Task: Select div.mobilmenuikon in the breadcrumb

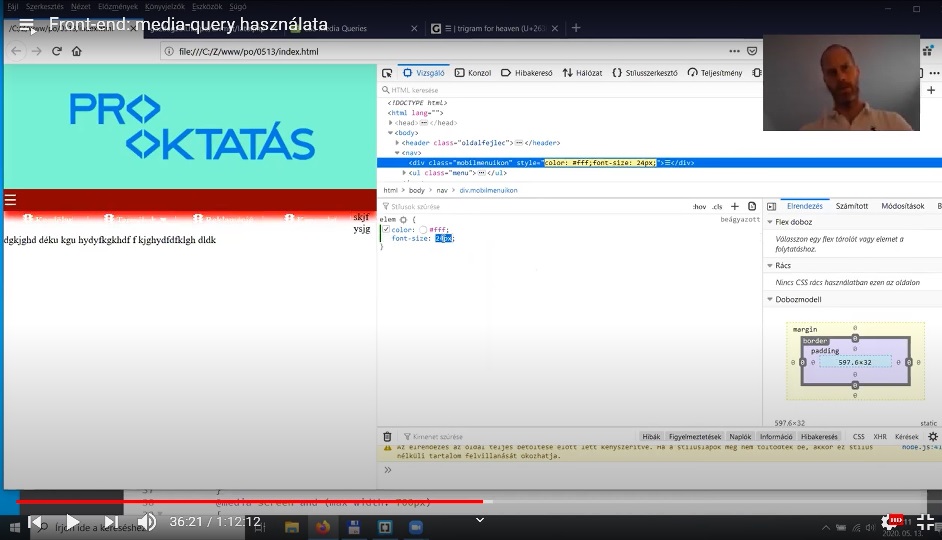Action: click(488, 190)
